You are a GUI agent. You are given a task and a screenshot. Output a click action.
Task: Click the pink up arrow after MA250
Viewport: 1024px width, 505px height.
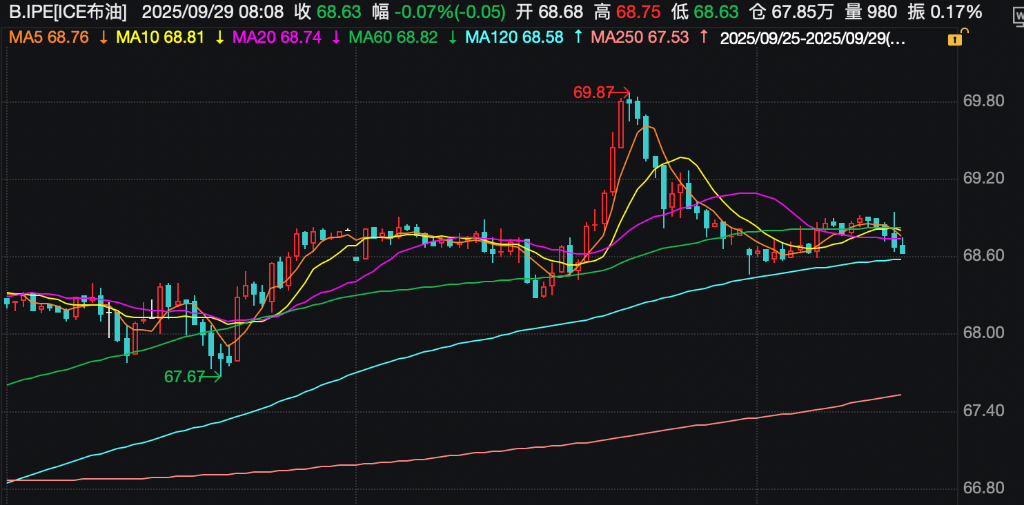[704, 37]
